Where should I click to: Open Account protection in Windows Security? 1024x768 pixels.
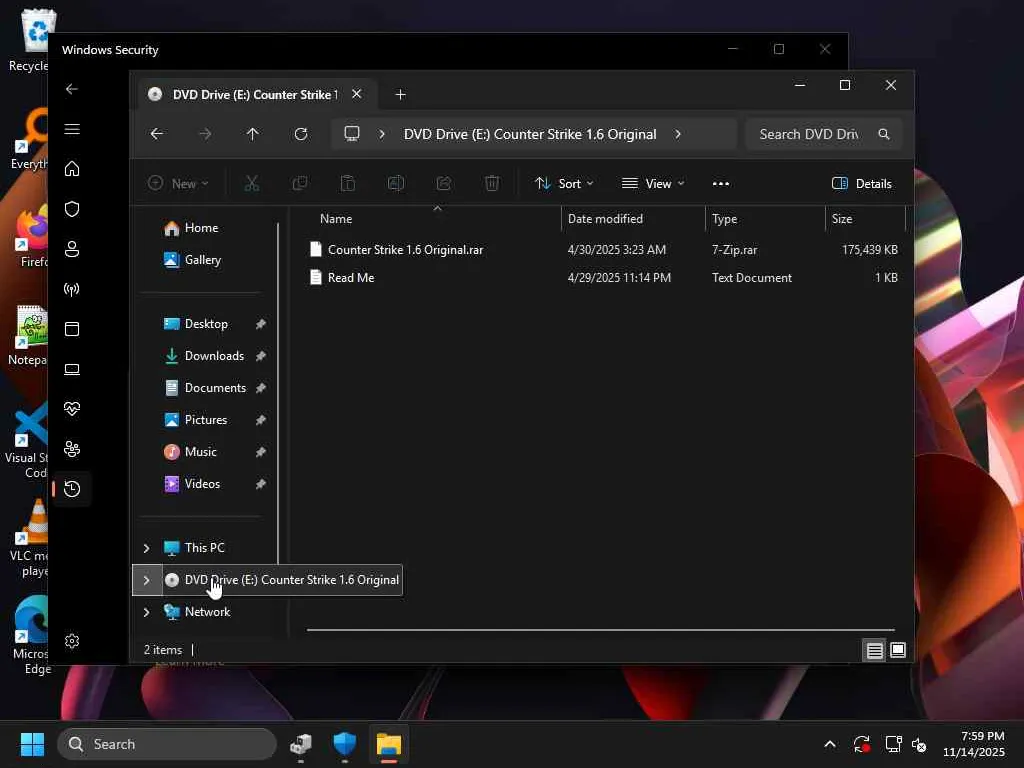click(x=72, y=249)
